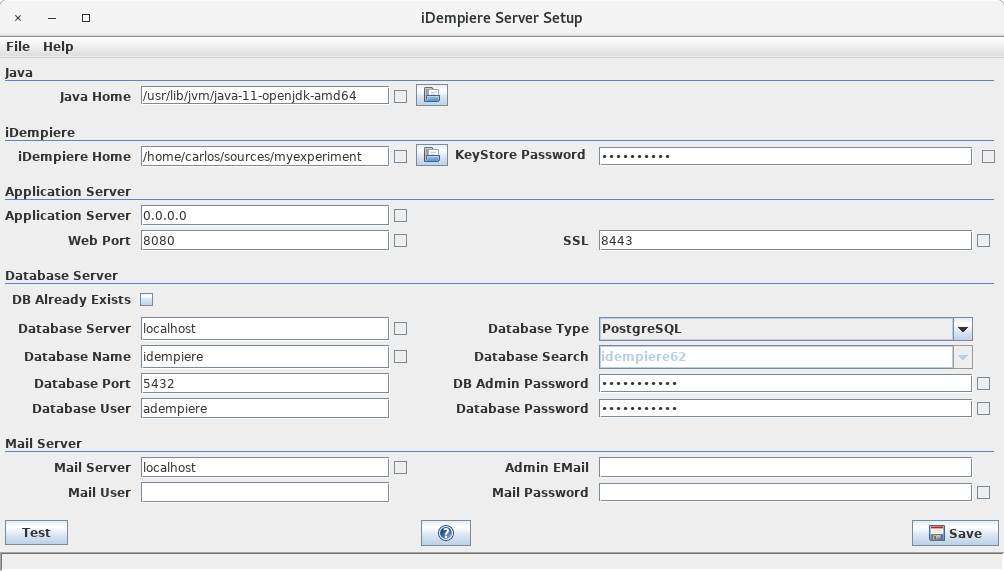1004x571 pixels.
Task: Browse for iDempiere Home folder
Action: coord(432,156)
